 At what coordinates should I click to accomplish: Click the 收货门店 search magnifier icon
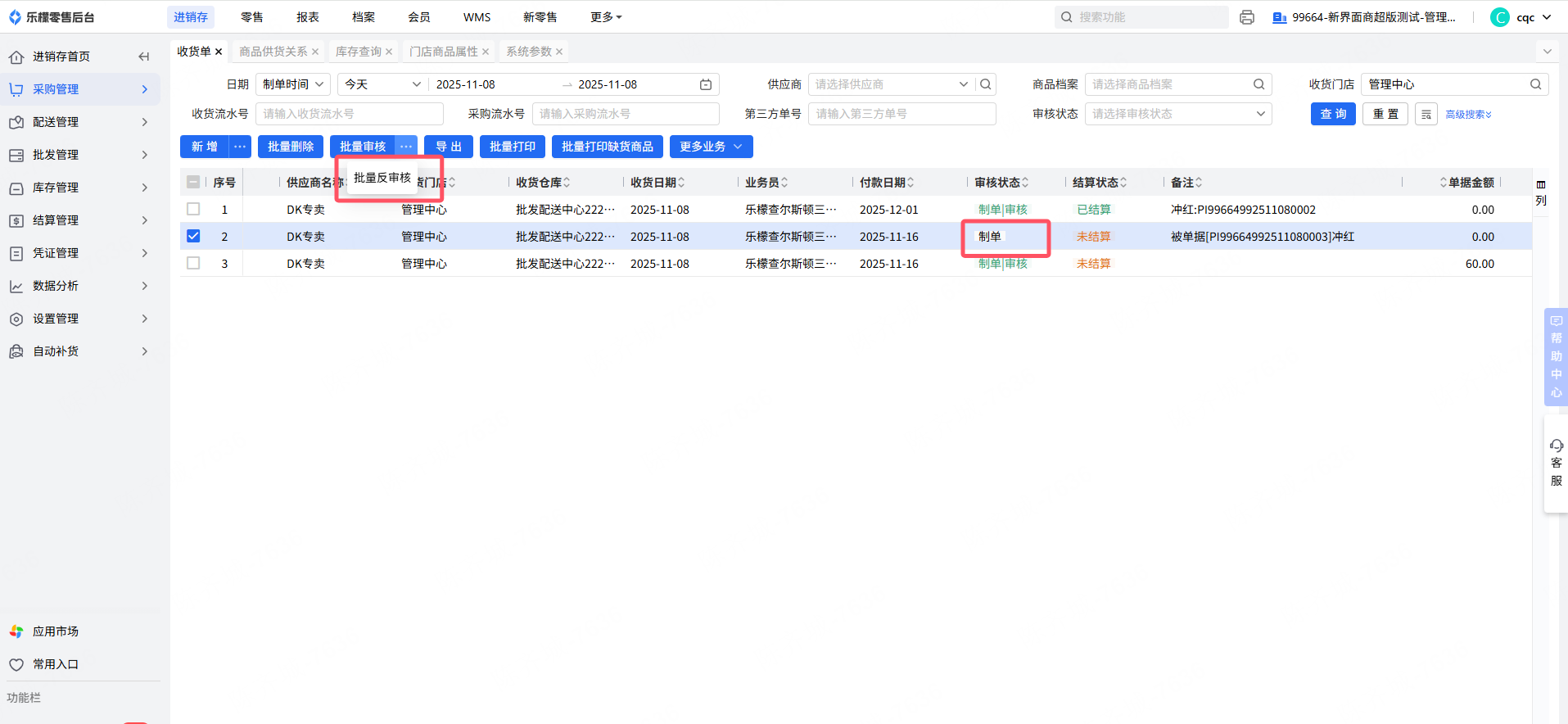(1536, 84)
